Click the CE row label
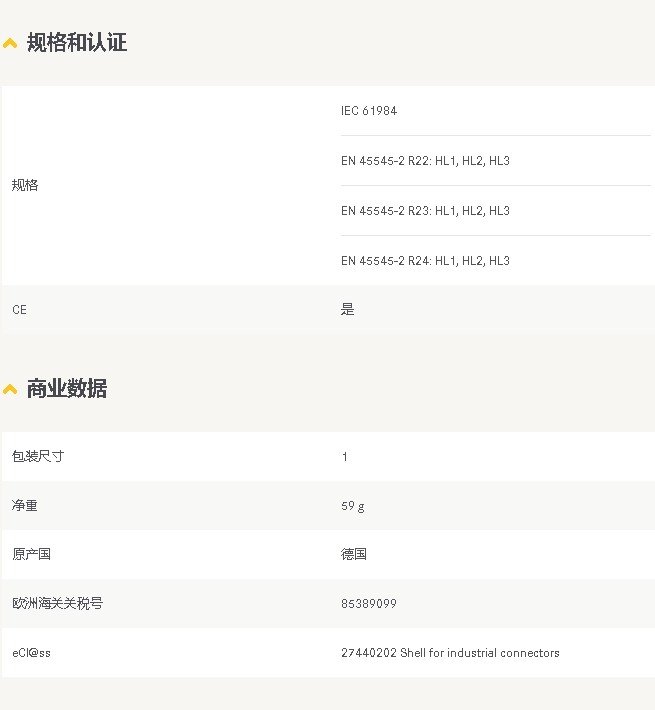Image resolution: width=655 pixels, height=710 pixels. 20,310
